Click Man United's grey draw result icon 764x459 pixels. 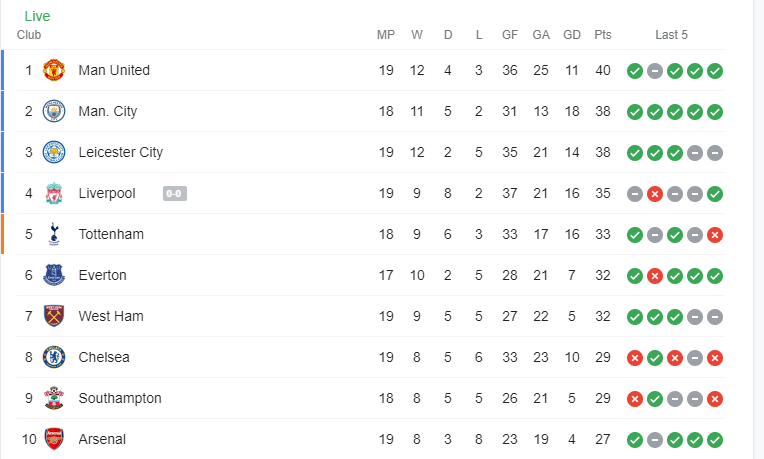tap(655, 71)
